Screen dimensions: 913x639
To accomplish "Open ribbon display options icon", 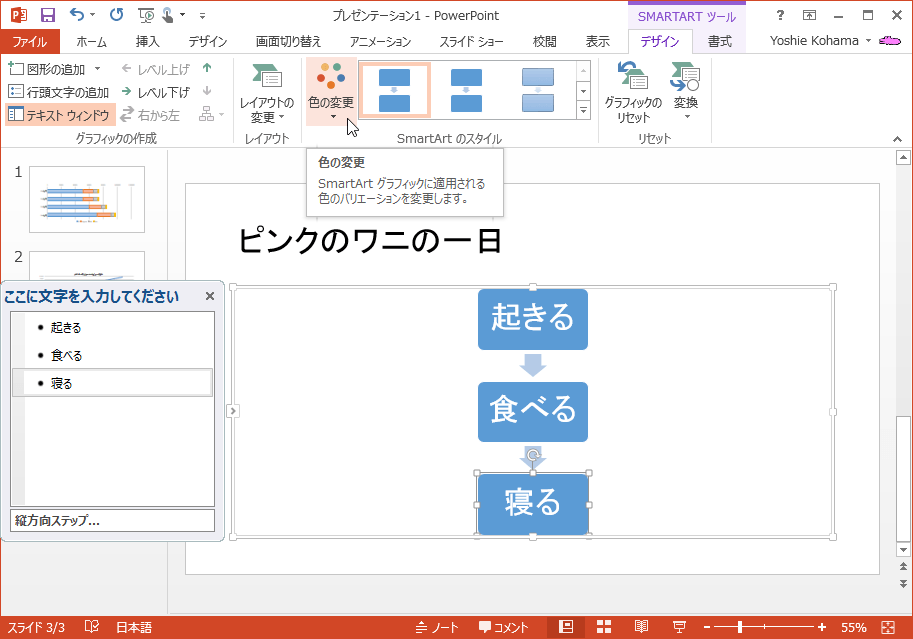I will 809,16.
